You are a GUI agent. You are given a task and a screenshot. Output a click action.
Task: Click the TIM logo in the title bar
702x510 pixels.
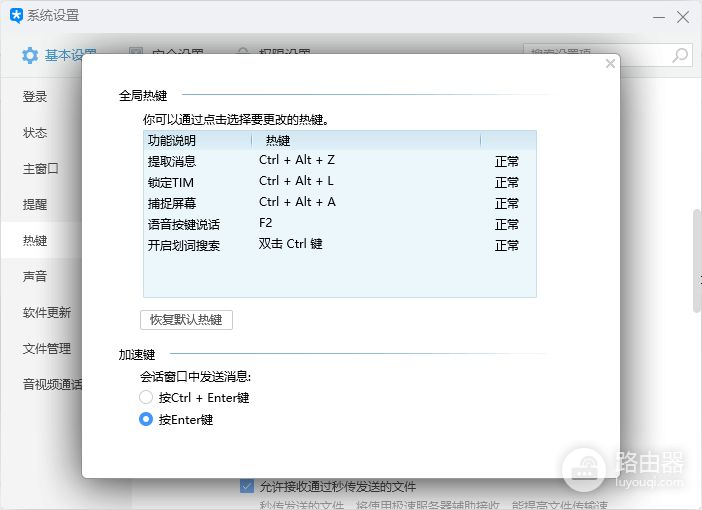pos(15,15)
